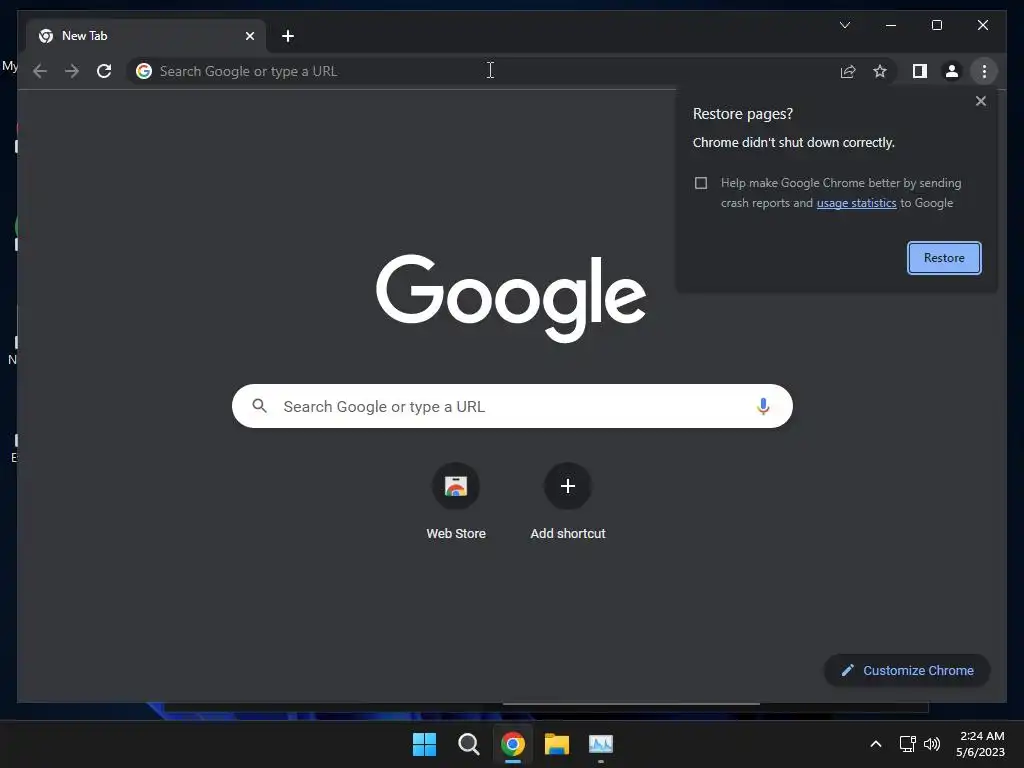Open the clock and date flyout
Image resolution: width=1024 pixels, height=768 pixels.
[980, 744]
